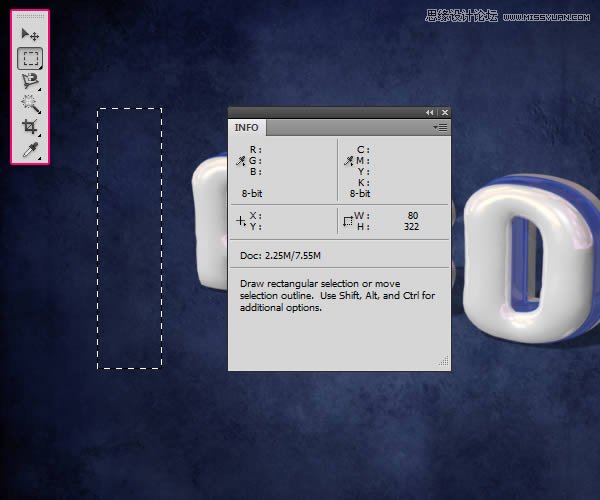Switch to the INFO tab

pyautogui.click(x=246, y=127)
